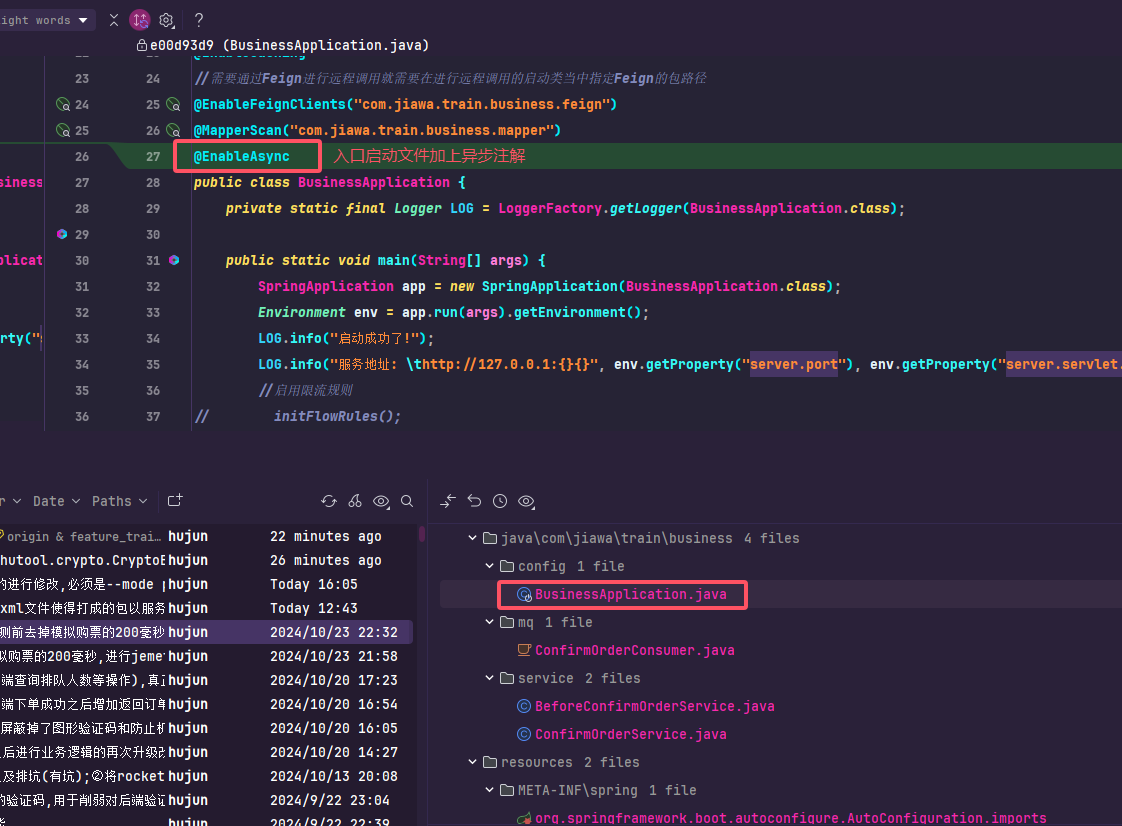Click the collapse unchanged fragments icon
1122x826 pixels.
tap(114, 20)
